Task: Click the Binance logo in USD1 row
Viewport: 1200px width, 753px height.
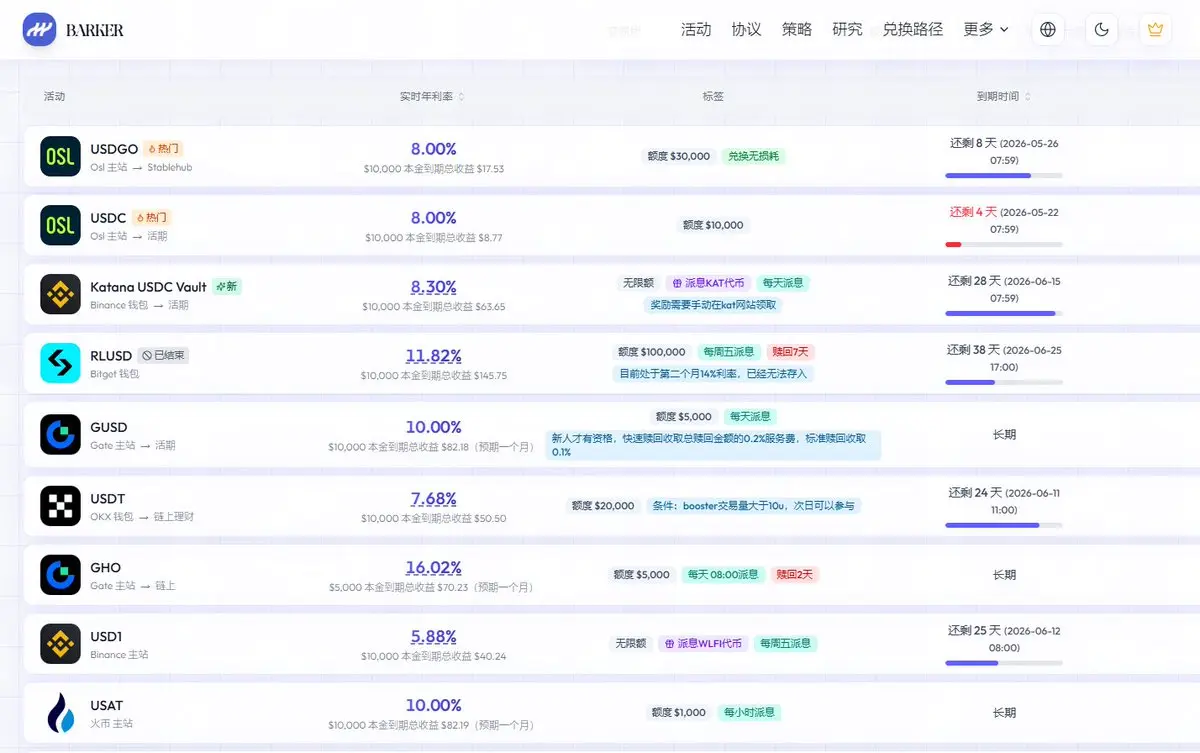Action: [x=60, y=644]
